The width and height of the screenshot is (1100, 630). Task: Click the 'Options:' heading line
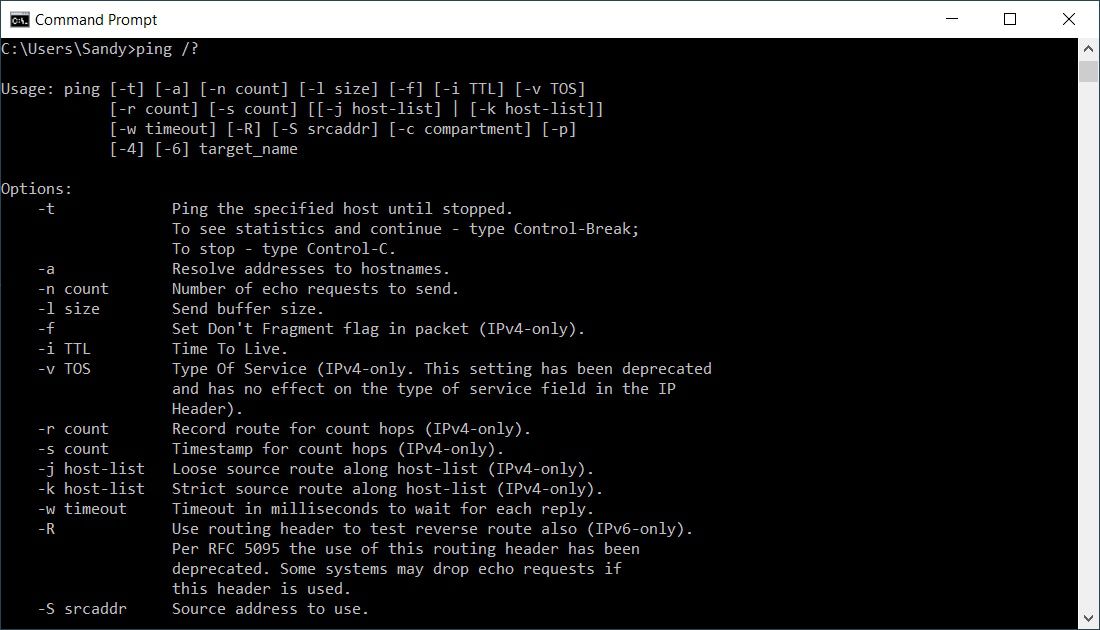[37, 189]
